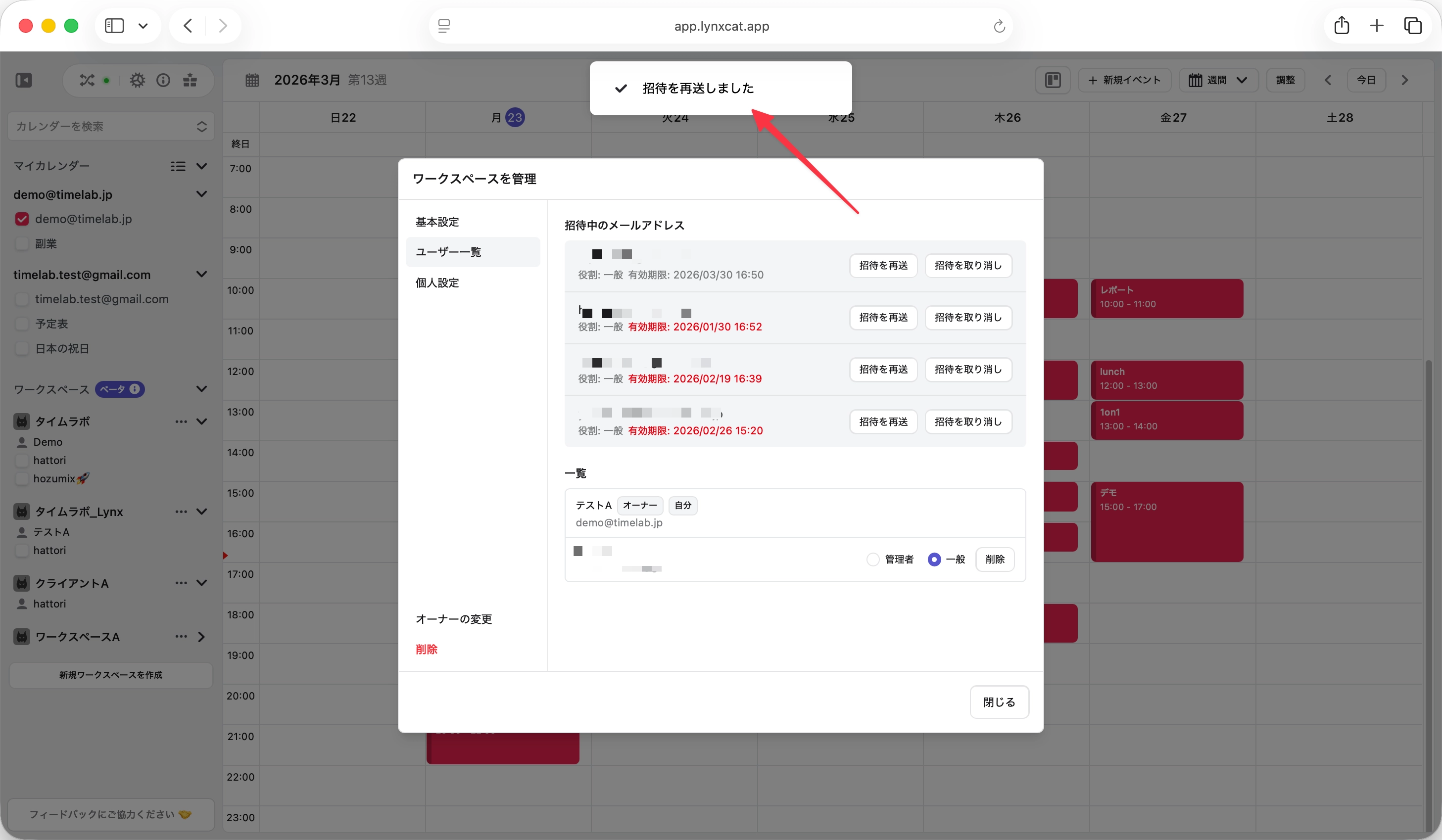The height and width of the screenshot is (840, 1442).
Task: Click the カレンダーを検索 search field
Action: tap(103, 127)
